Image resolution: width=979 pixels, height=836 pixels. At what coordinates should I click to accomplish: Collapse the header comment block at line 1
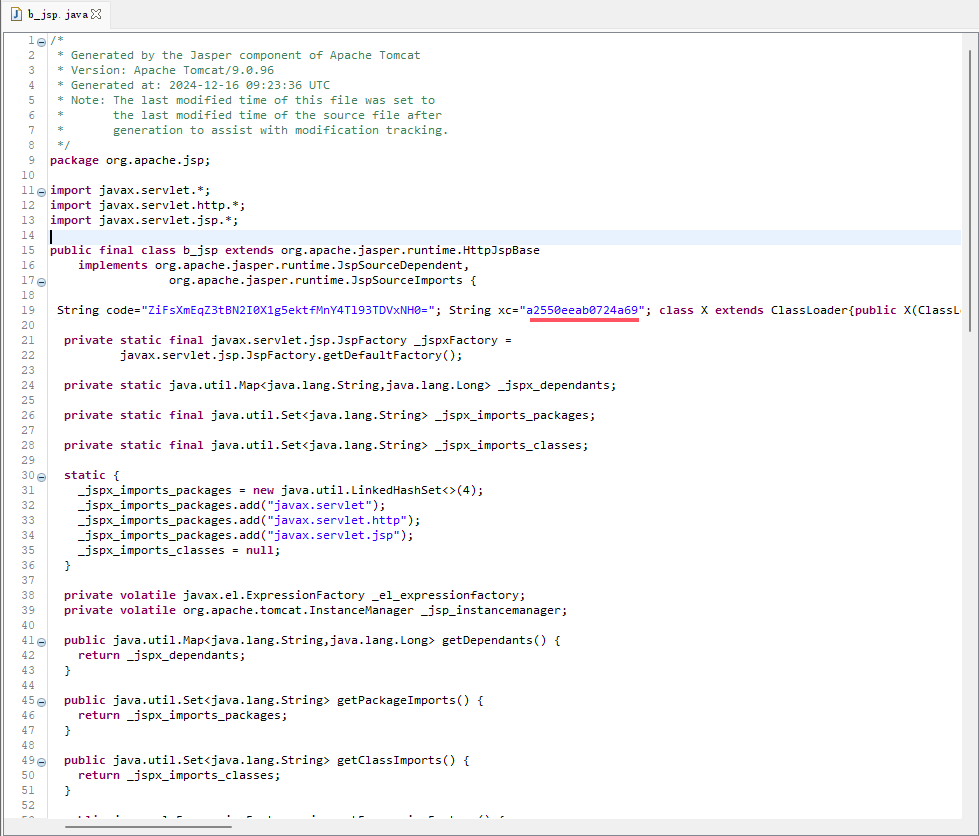pyautogui.click(x=41, y=41)
